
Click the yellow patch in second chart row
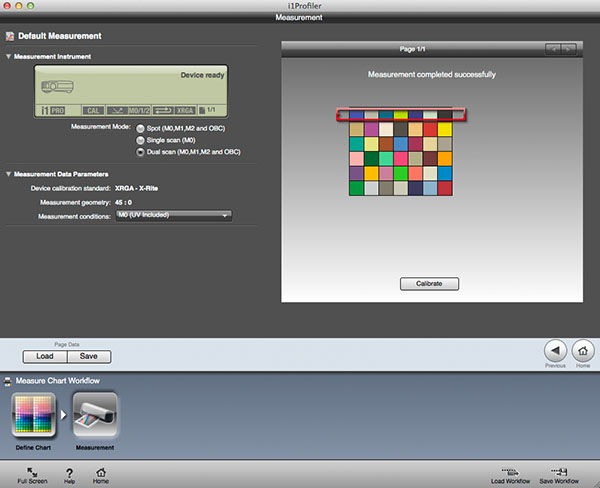445,129
